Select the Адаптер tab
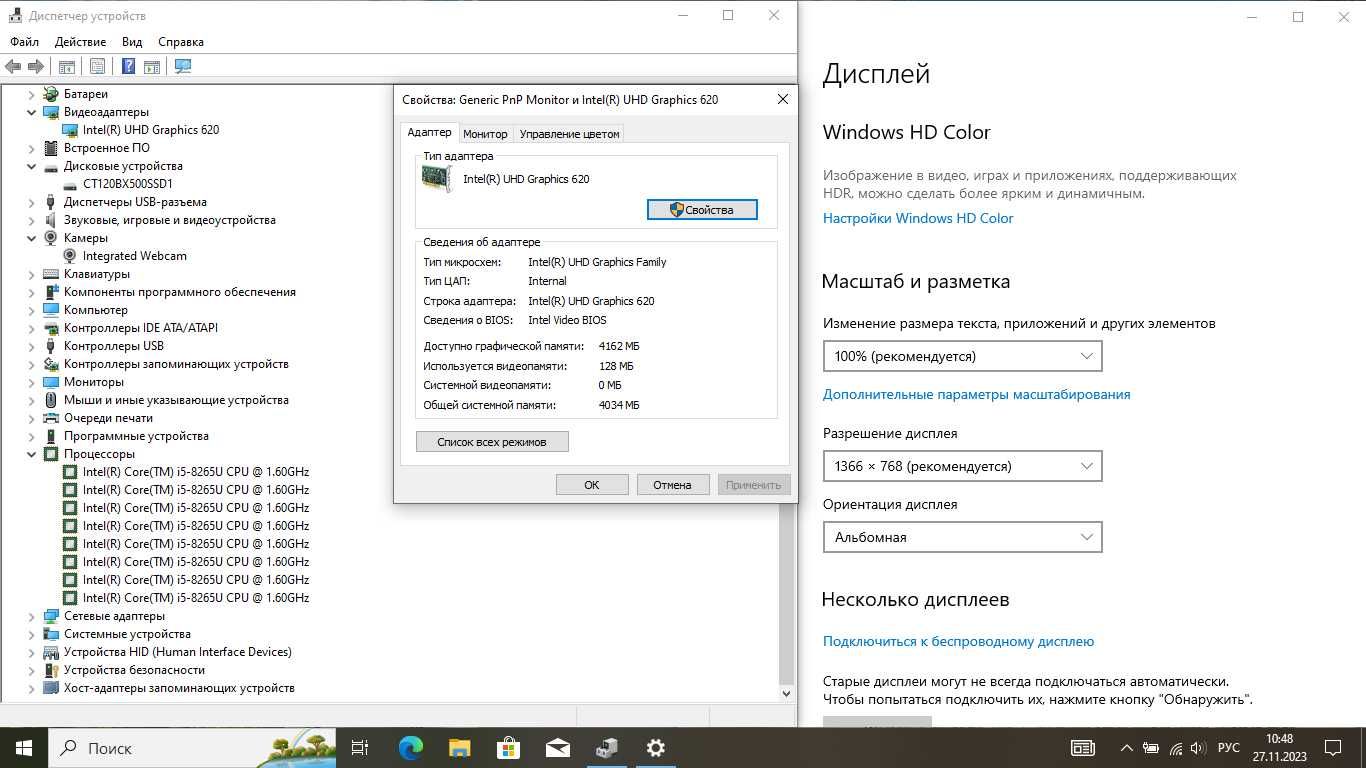This screenshot has height=768, width=1366. pos(429,132)
